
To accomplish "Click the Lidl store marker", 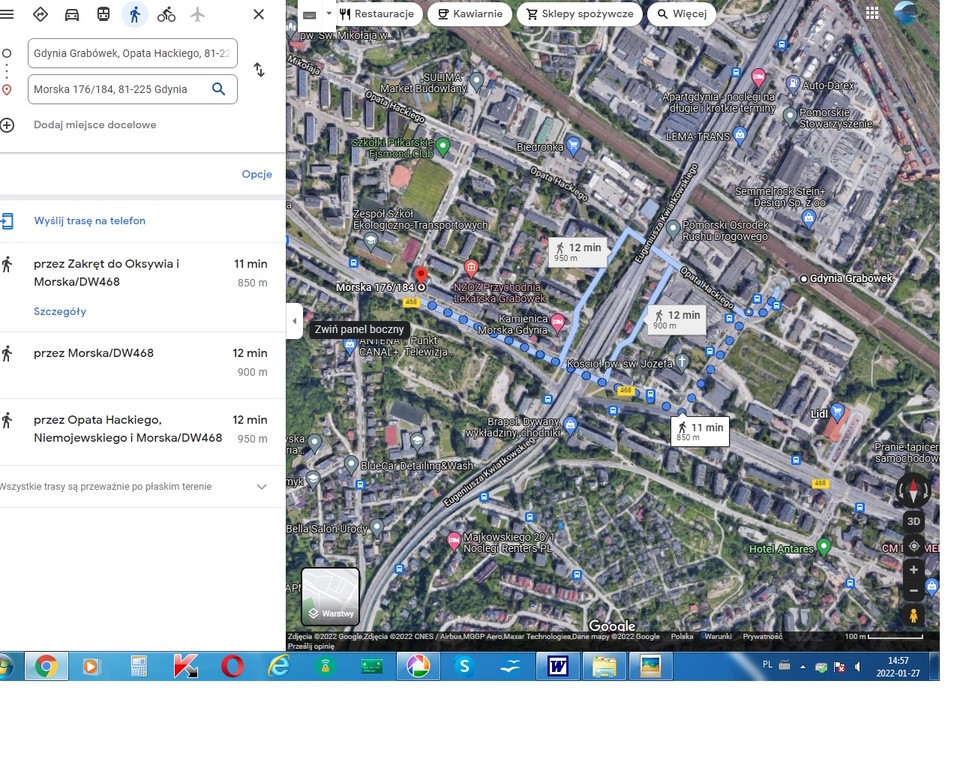I will tap(837, 412).
